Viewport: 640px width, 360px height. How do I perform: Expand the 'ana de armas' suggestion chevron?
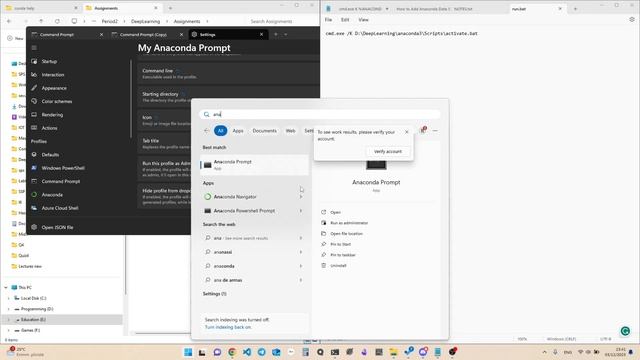tap(301, 280)
